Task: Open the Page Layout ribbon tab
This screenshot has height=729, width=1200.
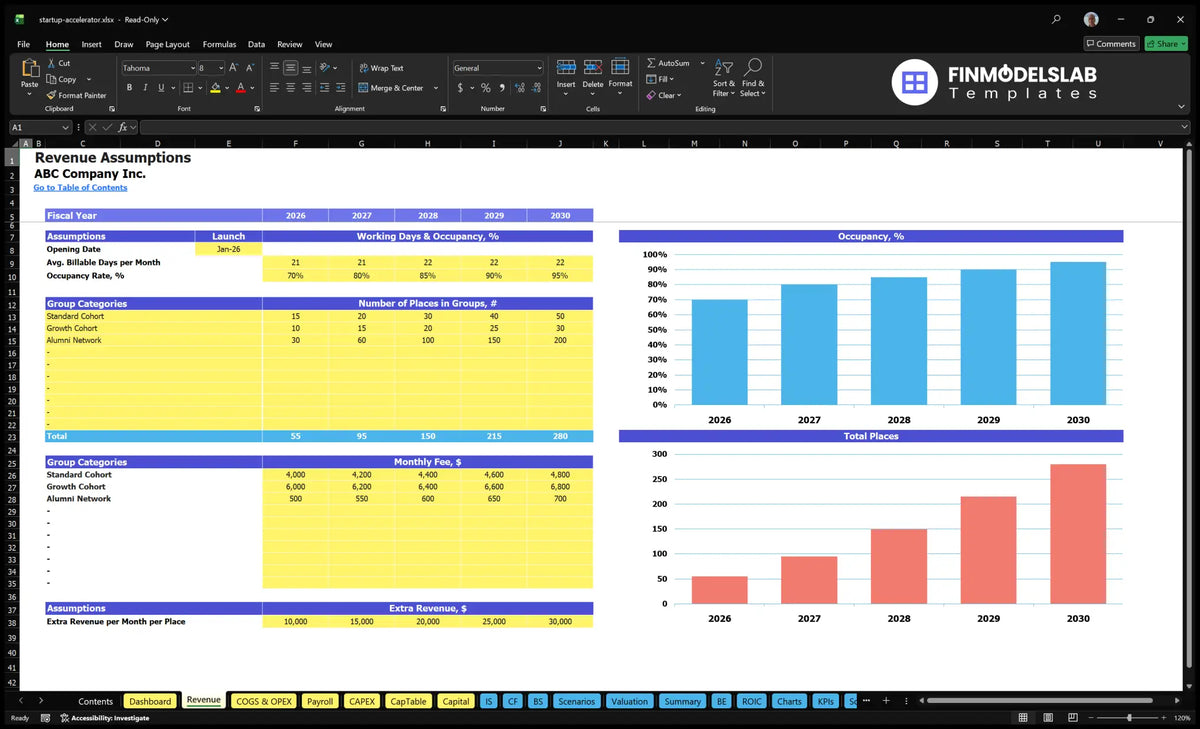Action: [x=167, y=44]
